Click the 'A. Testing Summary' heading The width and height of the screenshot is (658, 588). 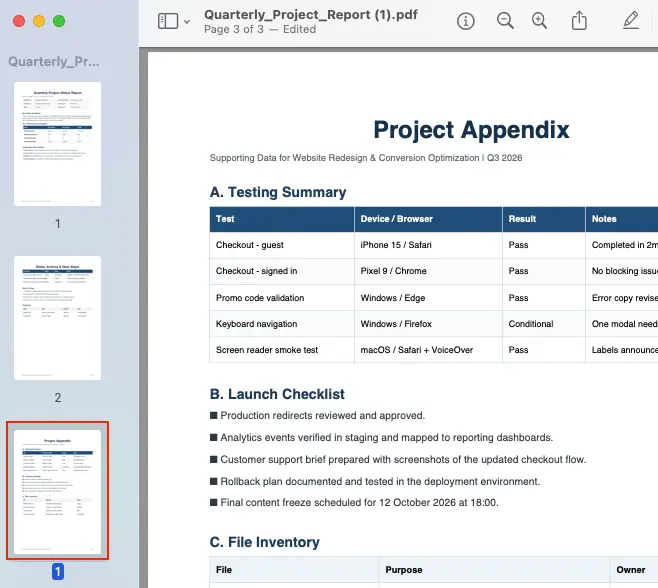(278, 192)
